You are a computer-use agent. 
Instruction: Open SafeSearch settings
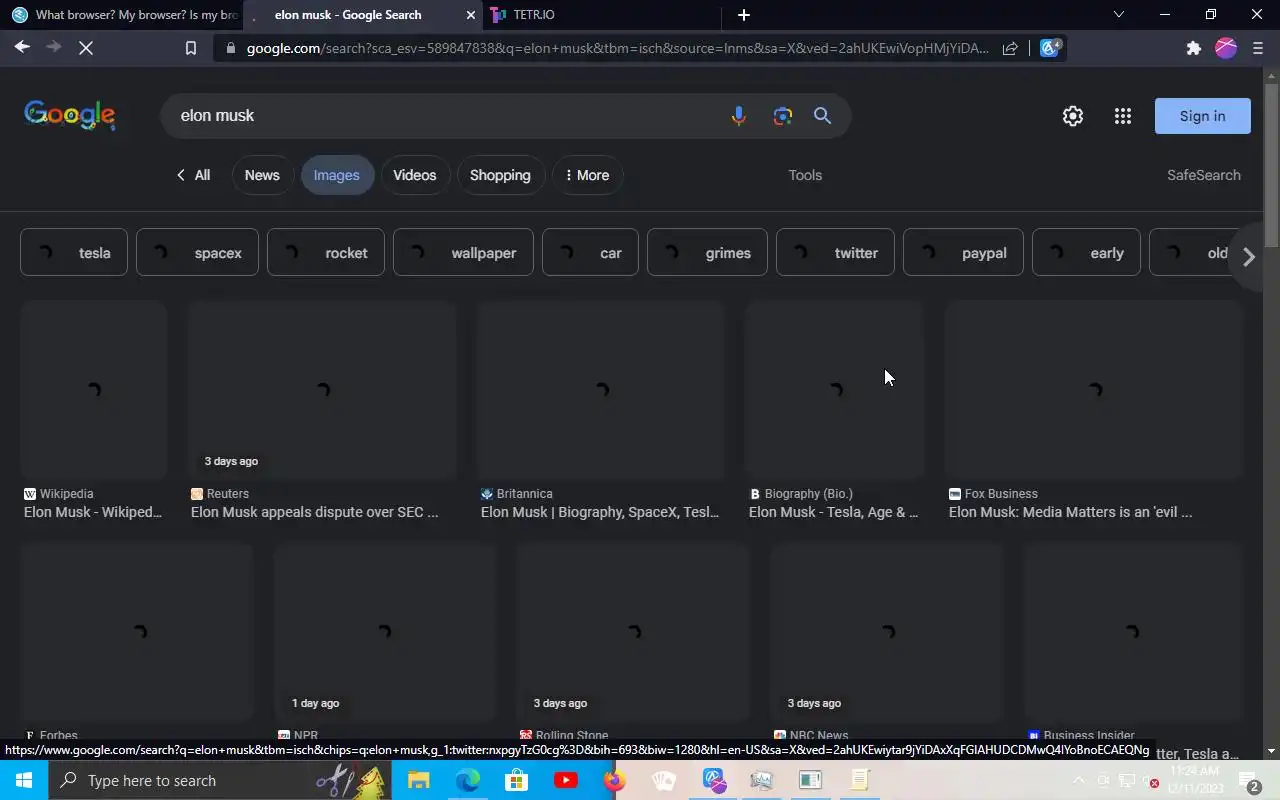1203,175
